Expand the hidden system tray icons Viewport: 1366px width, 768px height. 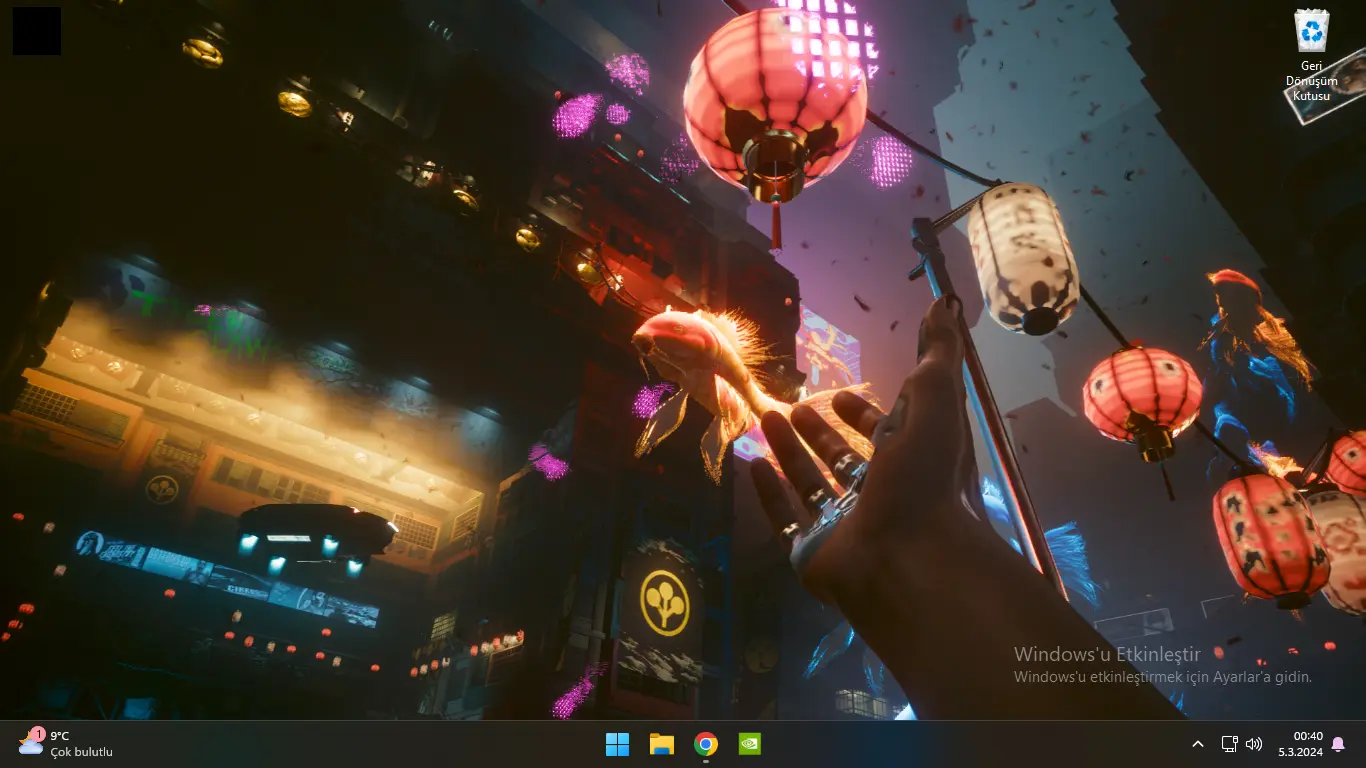(x=1198, y=744)
